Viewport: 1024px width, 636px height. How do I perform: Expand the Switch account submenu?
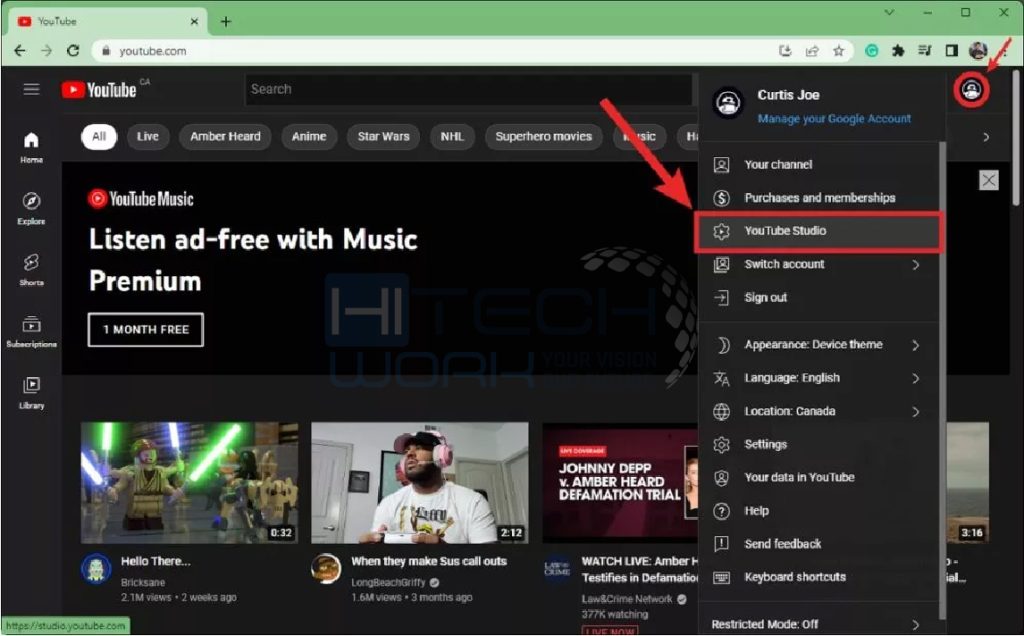point(818,264)
